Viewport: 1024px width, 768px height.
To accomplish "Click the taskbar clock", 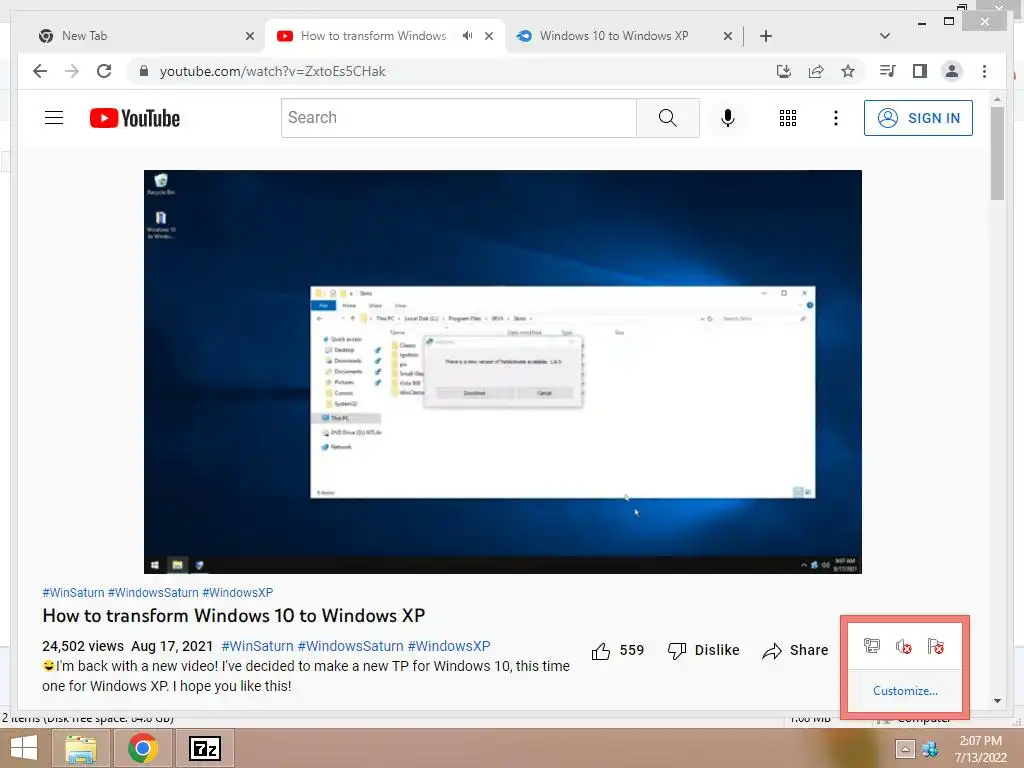I will (980, 749).
